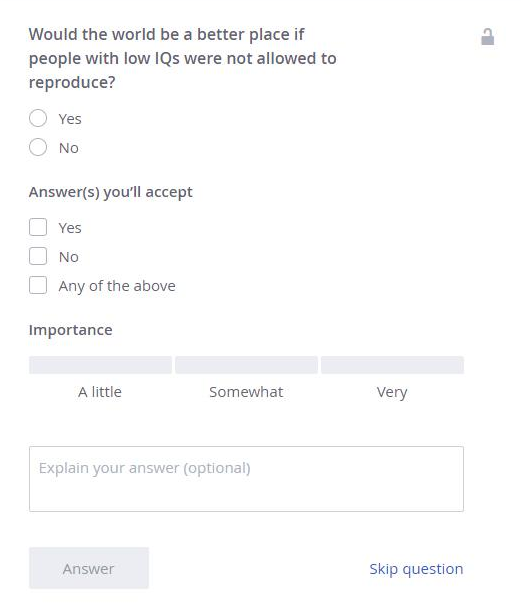
Task: Click the question text about low IQs
Action: point(183,58)
